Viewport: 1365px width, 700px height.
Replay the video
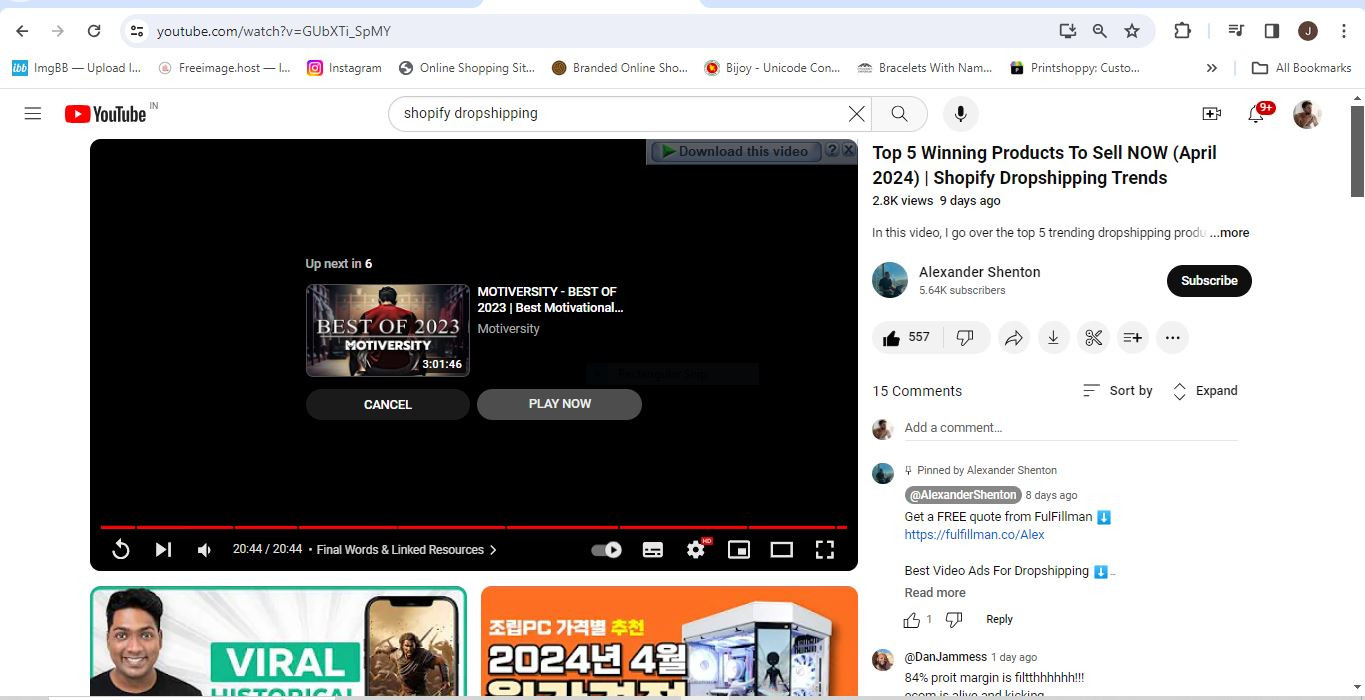pos(121,549)
